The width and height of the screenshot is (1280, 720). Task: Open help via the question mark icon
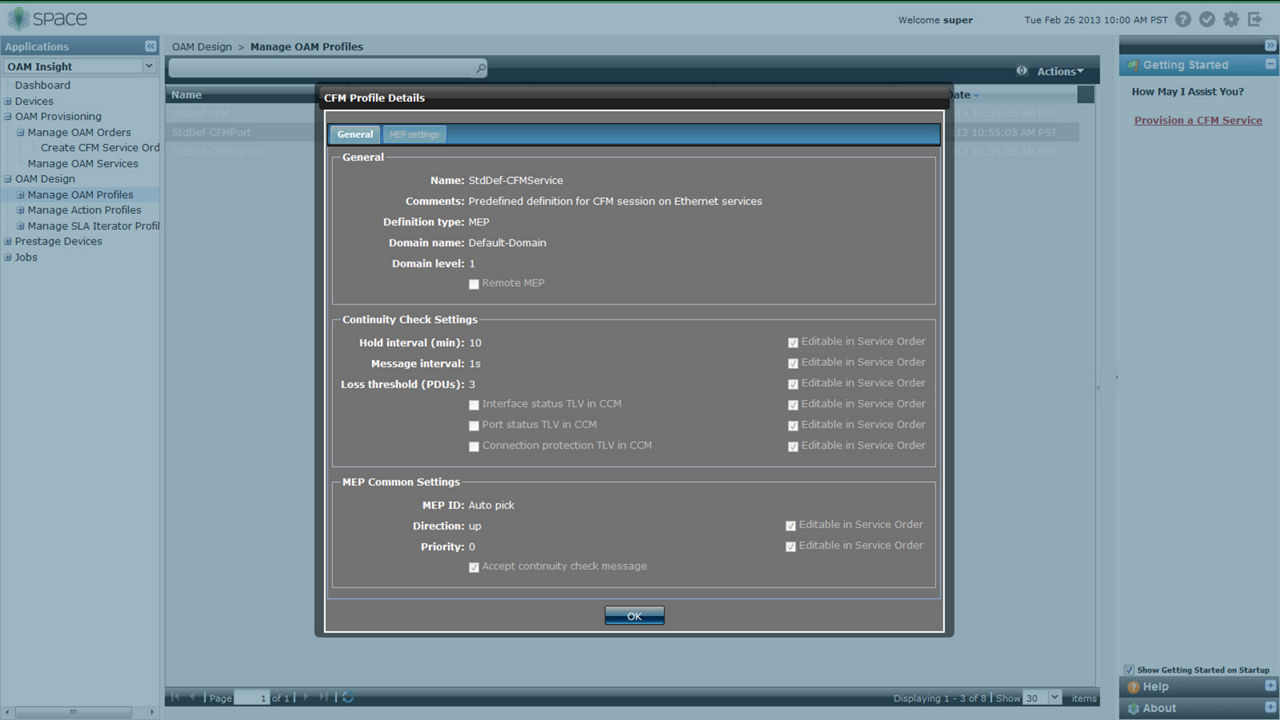click(1184, 19)
